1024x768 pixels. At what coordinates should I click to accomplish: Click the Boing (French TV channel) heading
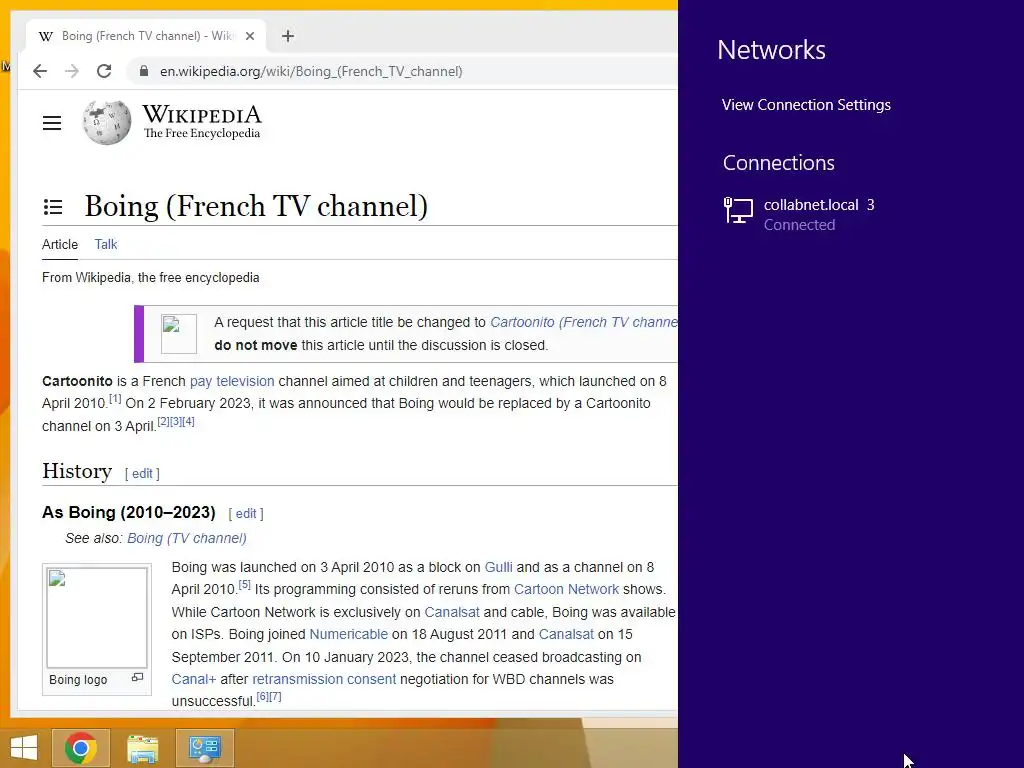[256, 206]
